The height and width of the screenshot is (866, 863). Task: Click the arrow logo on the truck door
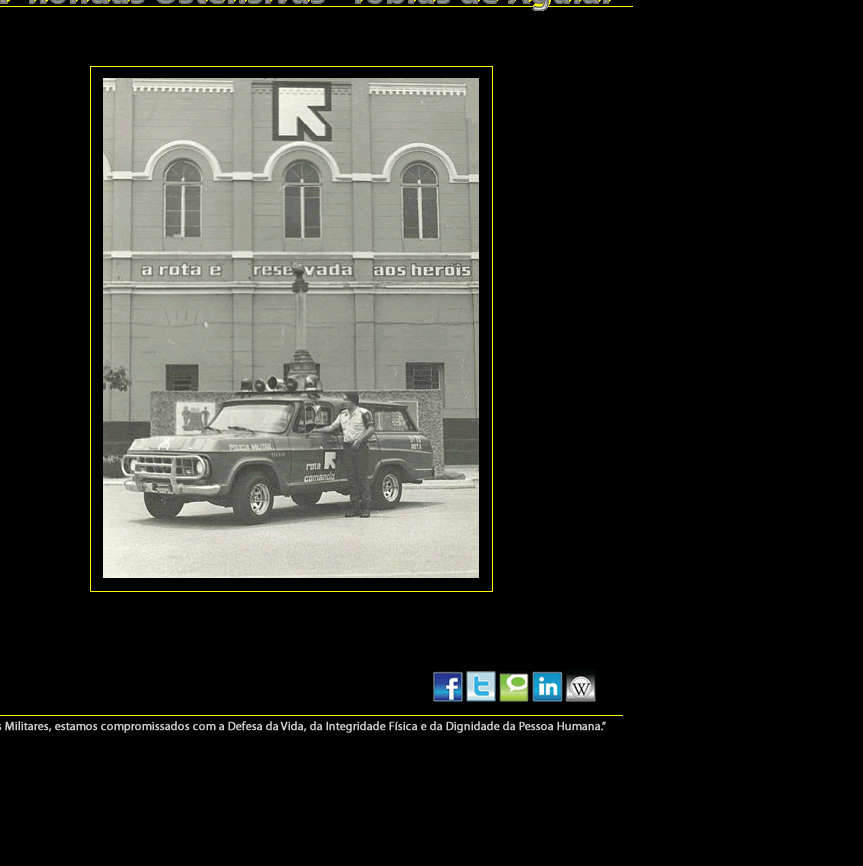(328, 460)
